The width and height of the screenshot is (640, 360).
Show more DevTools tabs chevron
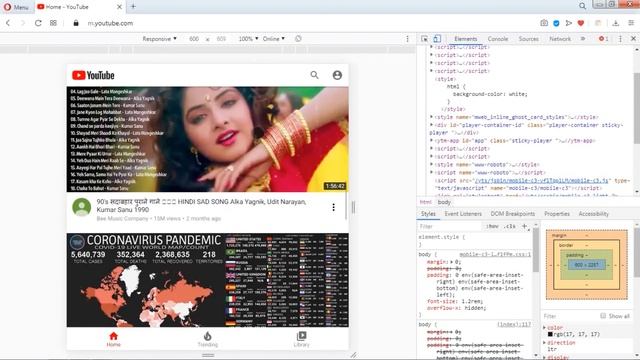click(583, 39)
